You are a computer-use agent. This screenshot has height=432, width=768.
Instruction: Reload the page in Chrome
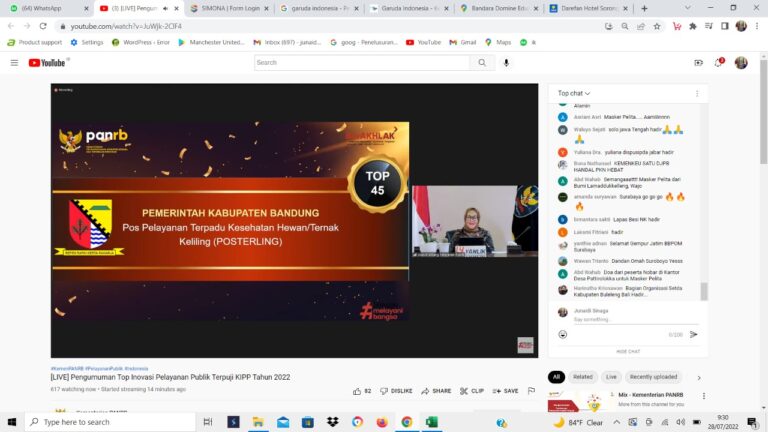click(x=43, y=26)
